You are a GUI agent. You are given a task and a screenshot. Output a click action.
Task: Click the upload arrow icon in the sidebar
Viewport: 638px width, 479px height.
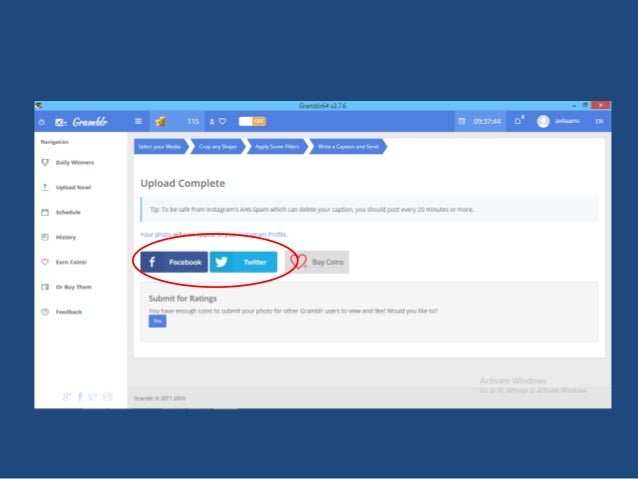(x=45, y=187)
